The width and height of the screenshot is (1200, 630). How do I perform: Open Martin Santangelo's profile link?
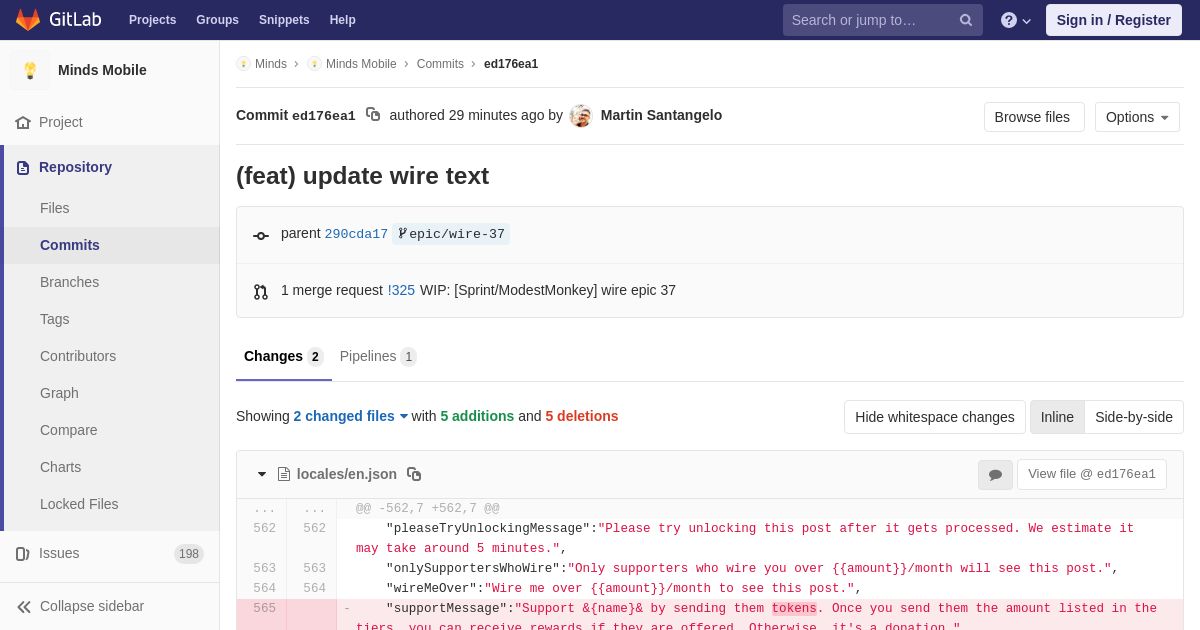(661, 115)
